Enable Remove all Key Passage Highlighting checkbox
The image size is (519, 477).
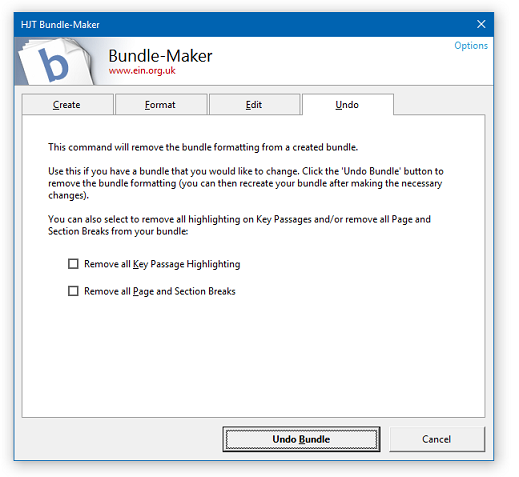(73, 264)
